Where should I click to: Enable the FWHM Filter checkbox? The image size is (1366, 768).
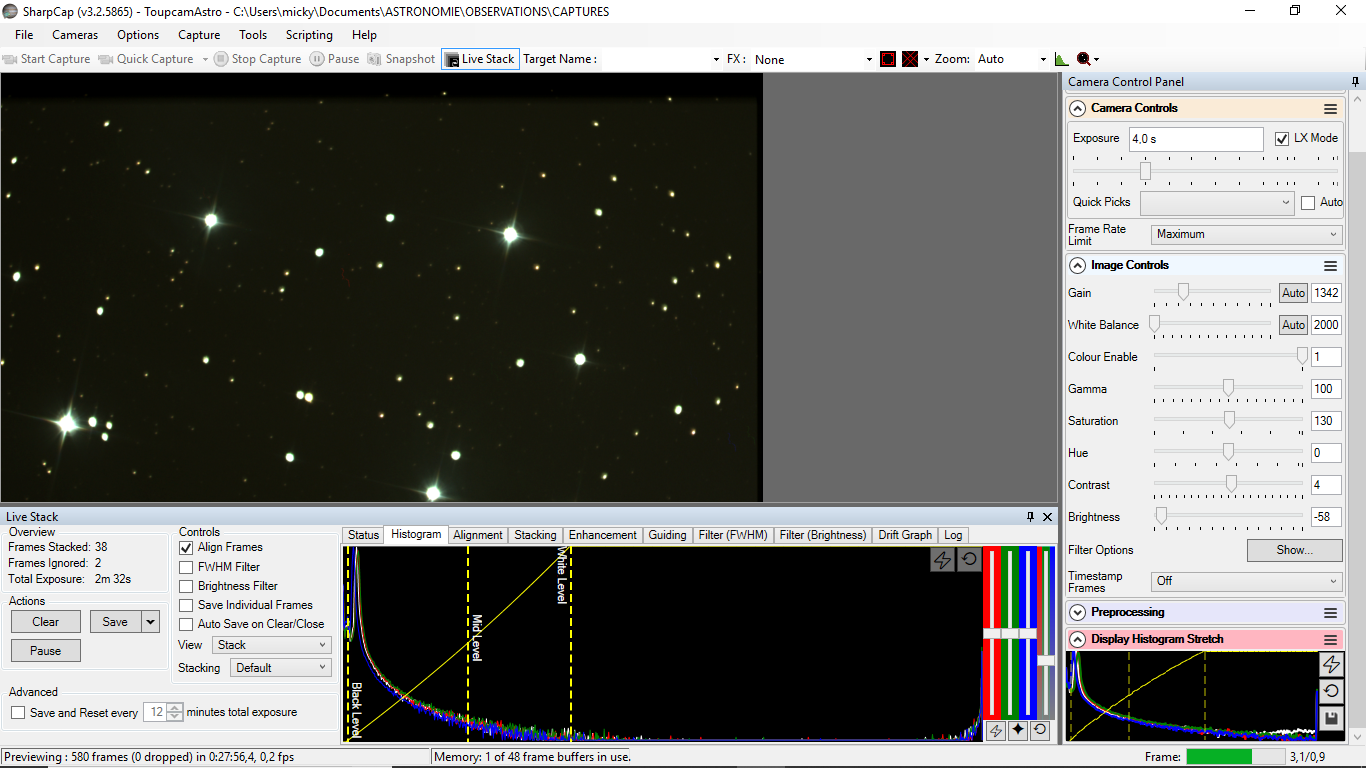[x=186, y=567]
